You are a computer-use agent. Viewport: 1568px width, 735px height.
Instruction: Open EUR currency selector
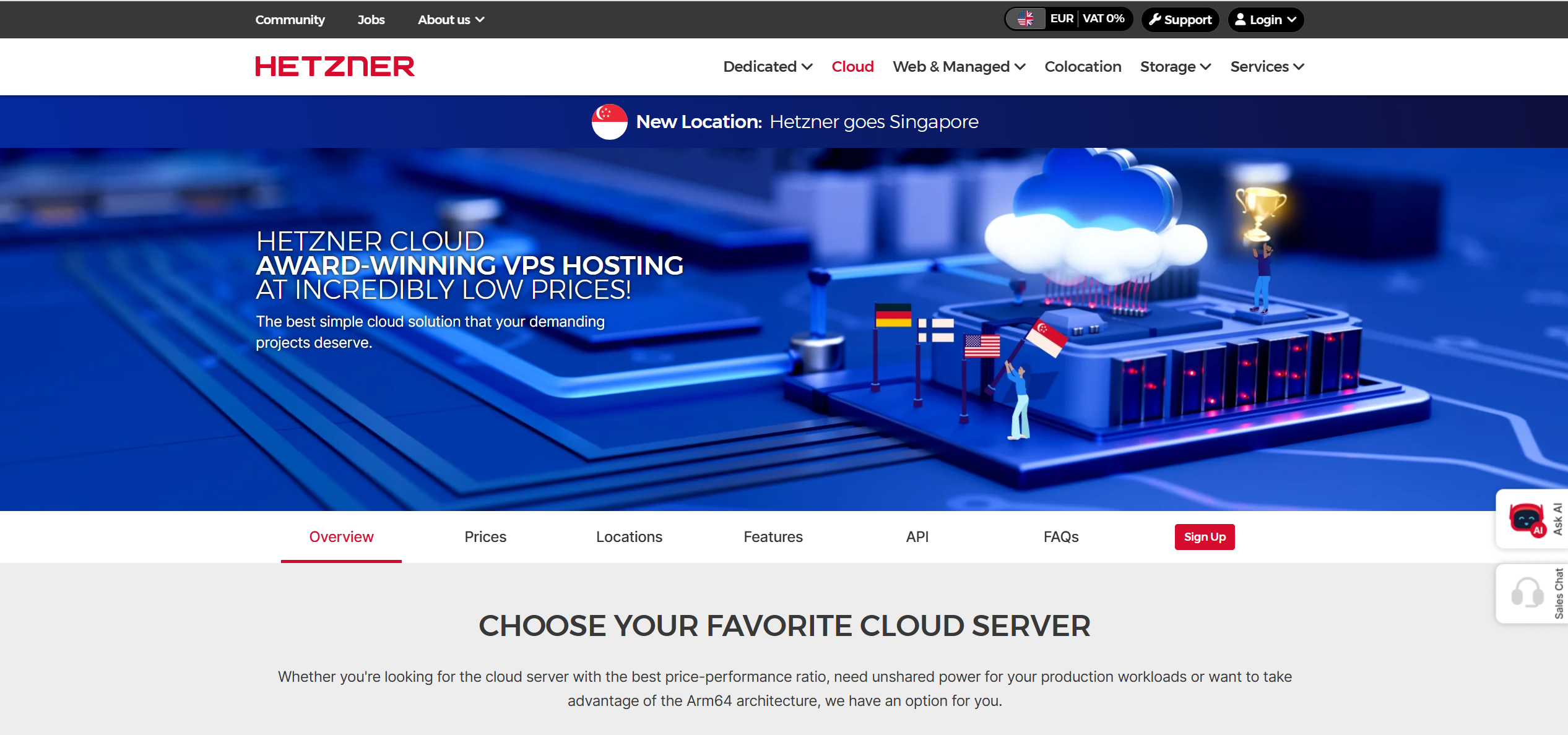1062,19
